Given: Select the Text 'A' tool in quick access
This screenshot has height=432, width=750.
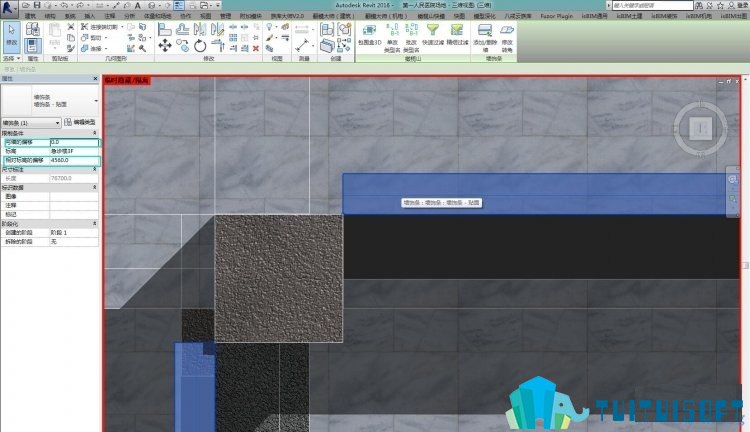Looking at the screenshot, I should coord(137,5).
